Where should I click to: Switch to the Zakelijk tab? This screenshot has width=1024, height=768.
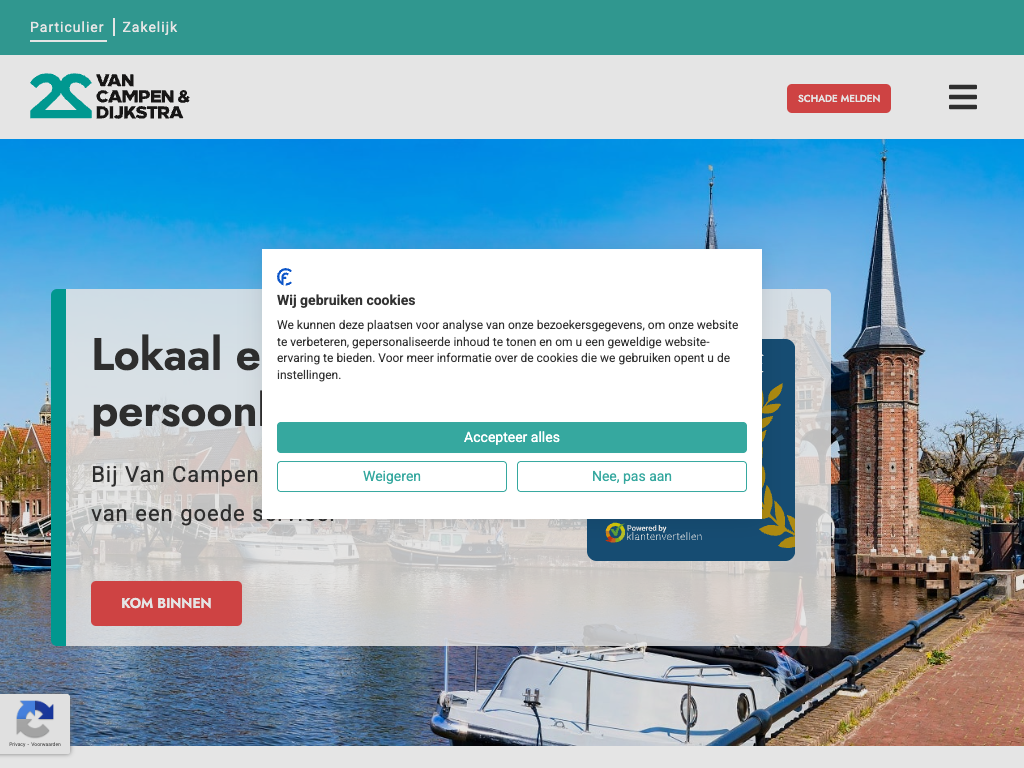150,27
